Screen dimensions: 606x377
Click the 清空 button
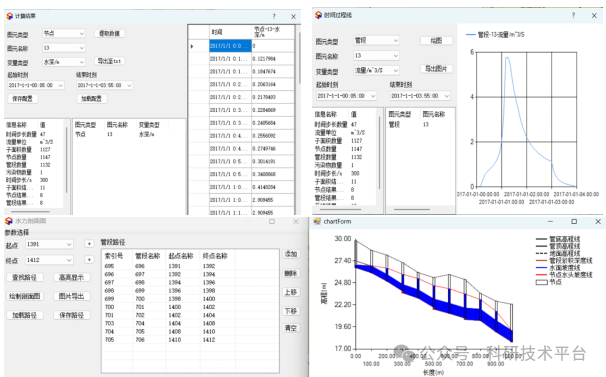[291, 328]
